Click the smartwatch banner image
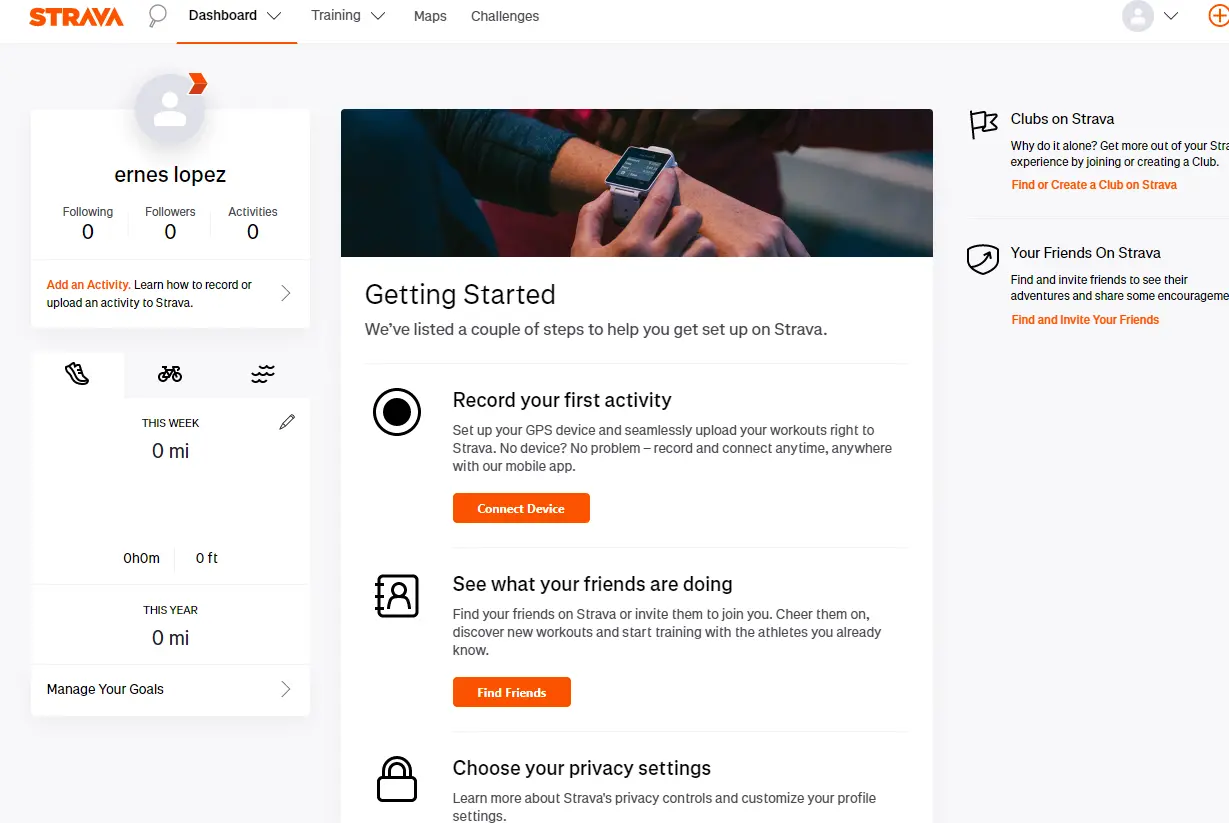1229x823 pixels. click(637, 183)
